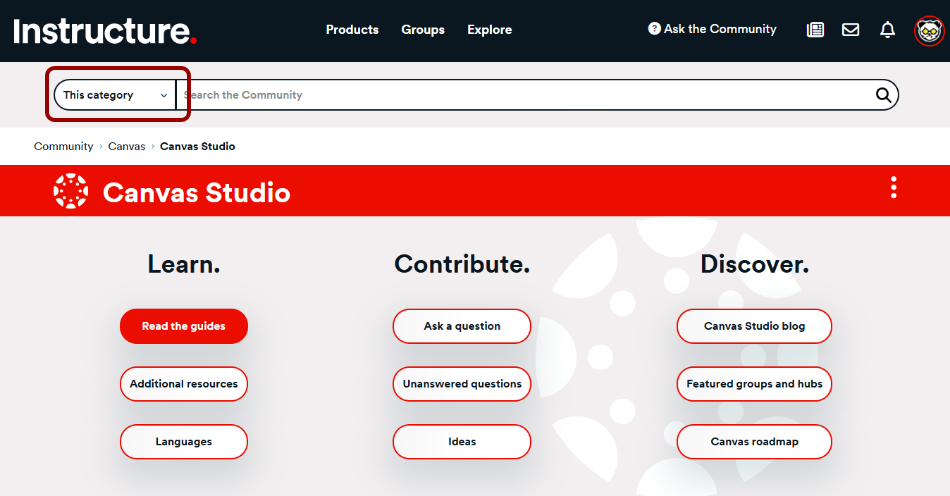Open the Canvas Studio blog
The height and width of the screenshot is (496, 950).
click(754, 326)
